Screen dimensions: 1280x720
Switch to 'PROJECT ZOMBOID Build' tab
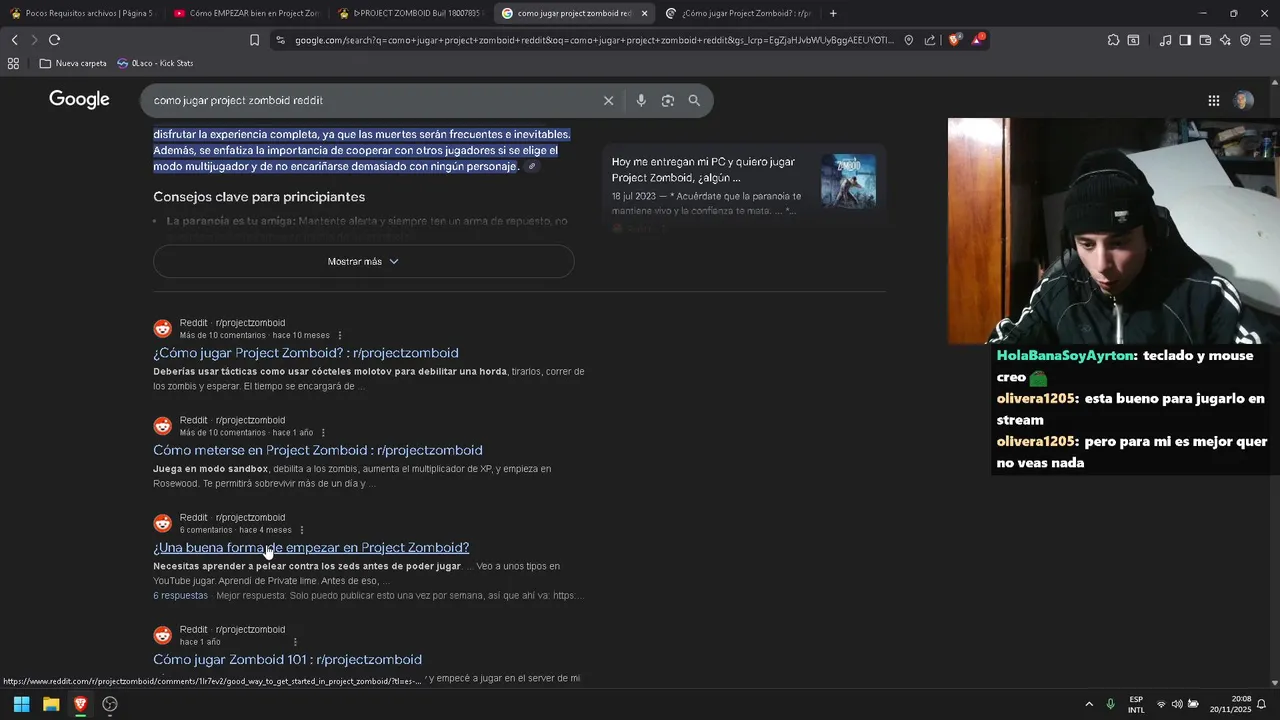click(x=410, y=13)
